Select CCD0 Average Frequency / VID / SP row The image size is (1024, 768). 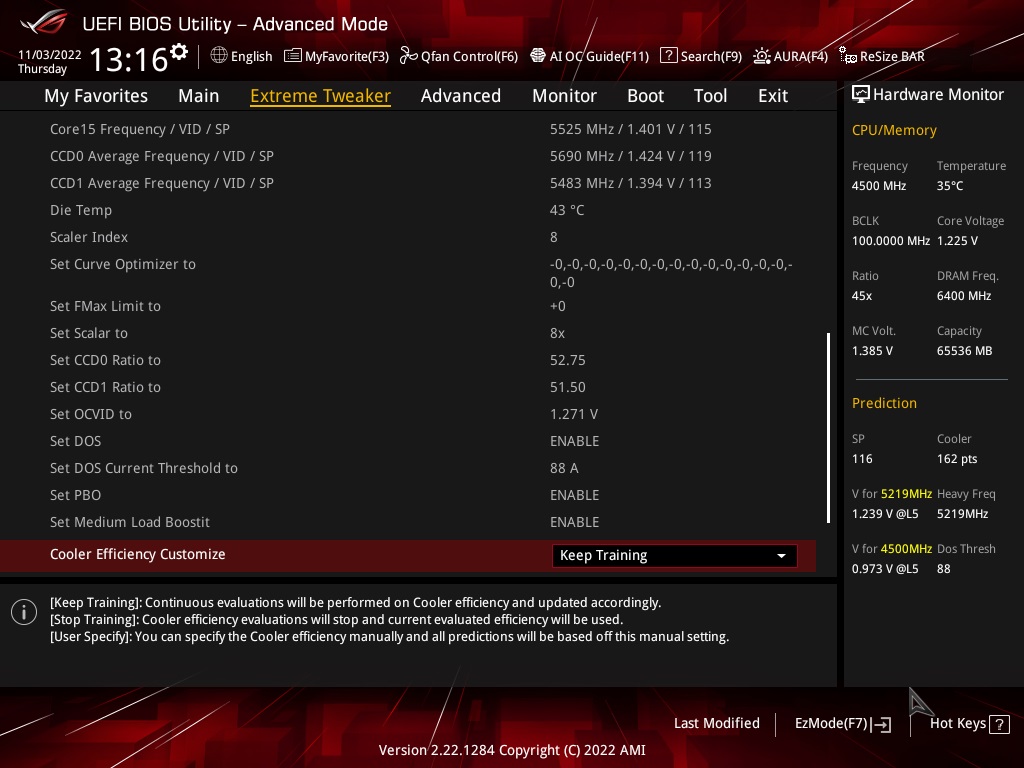click(x=408, y=156)
